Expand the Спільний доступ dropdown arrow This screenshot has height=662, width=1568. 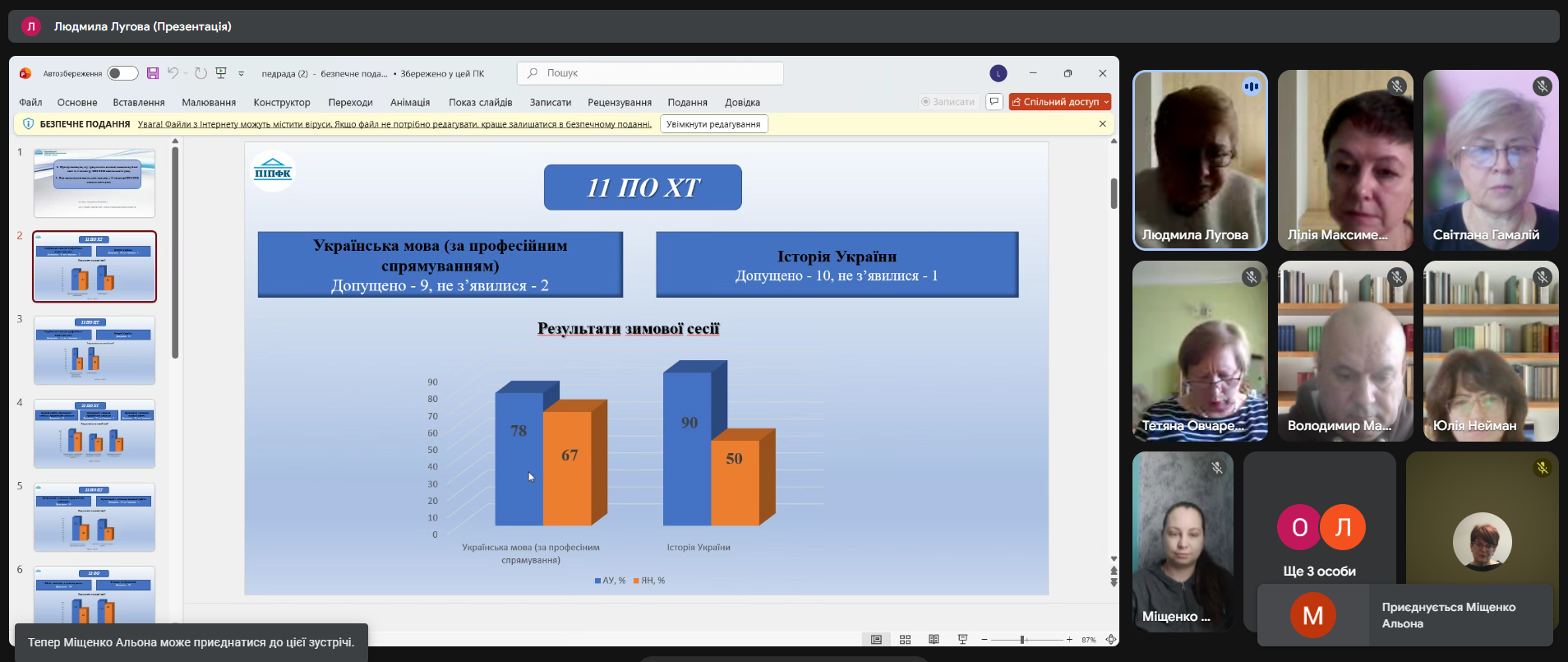pos(1106,102)
